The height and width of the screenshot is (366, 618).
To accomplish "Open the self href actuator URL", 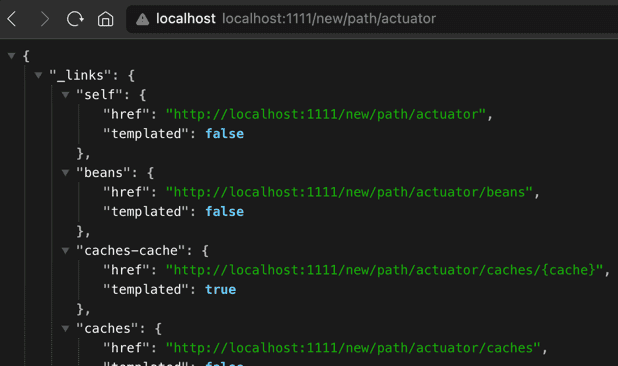I will pos(326,114).
